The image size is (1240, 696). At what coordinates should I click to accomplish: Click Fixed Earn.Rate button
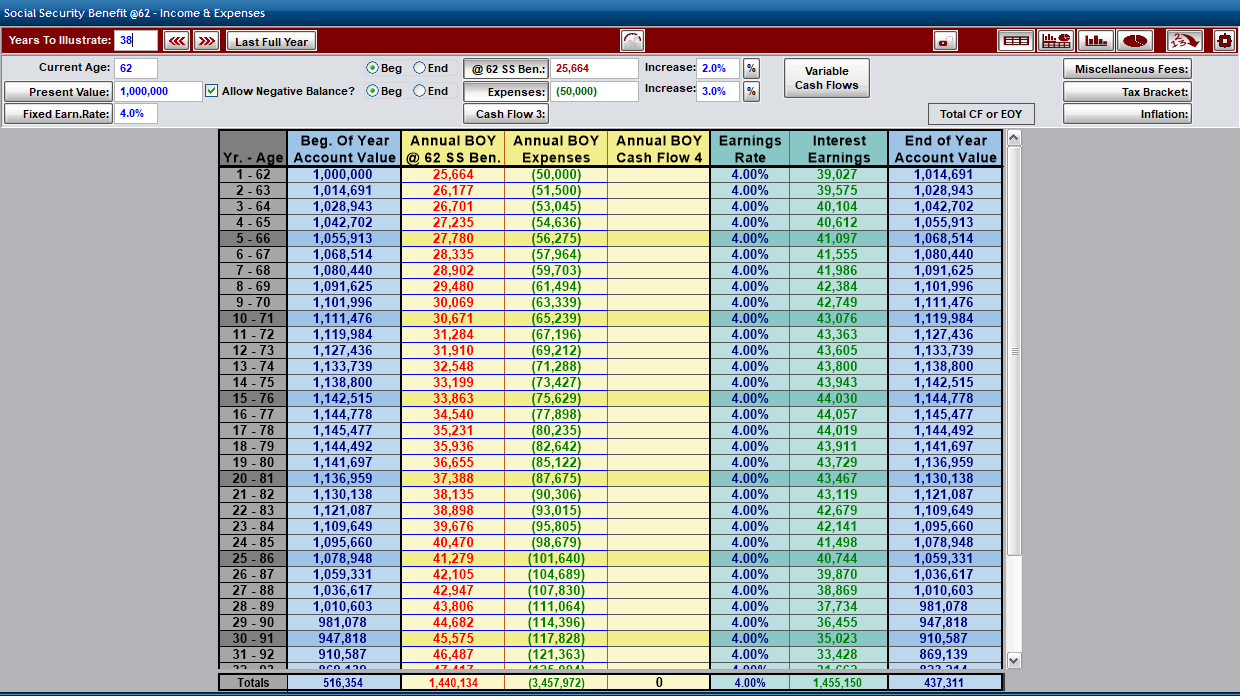pos(57,114)
